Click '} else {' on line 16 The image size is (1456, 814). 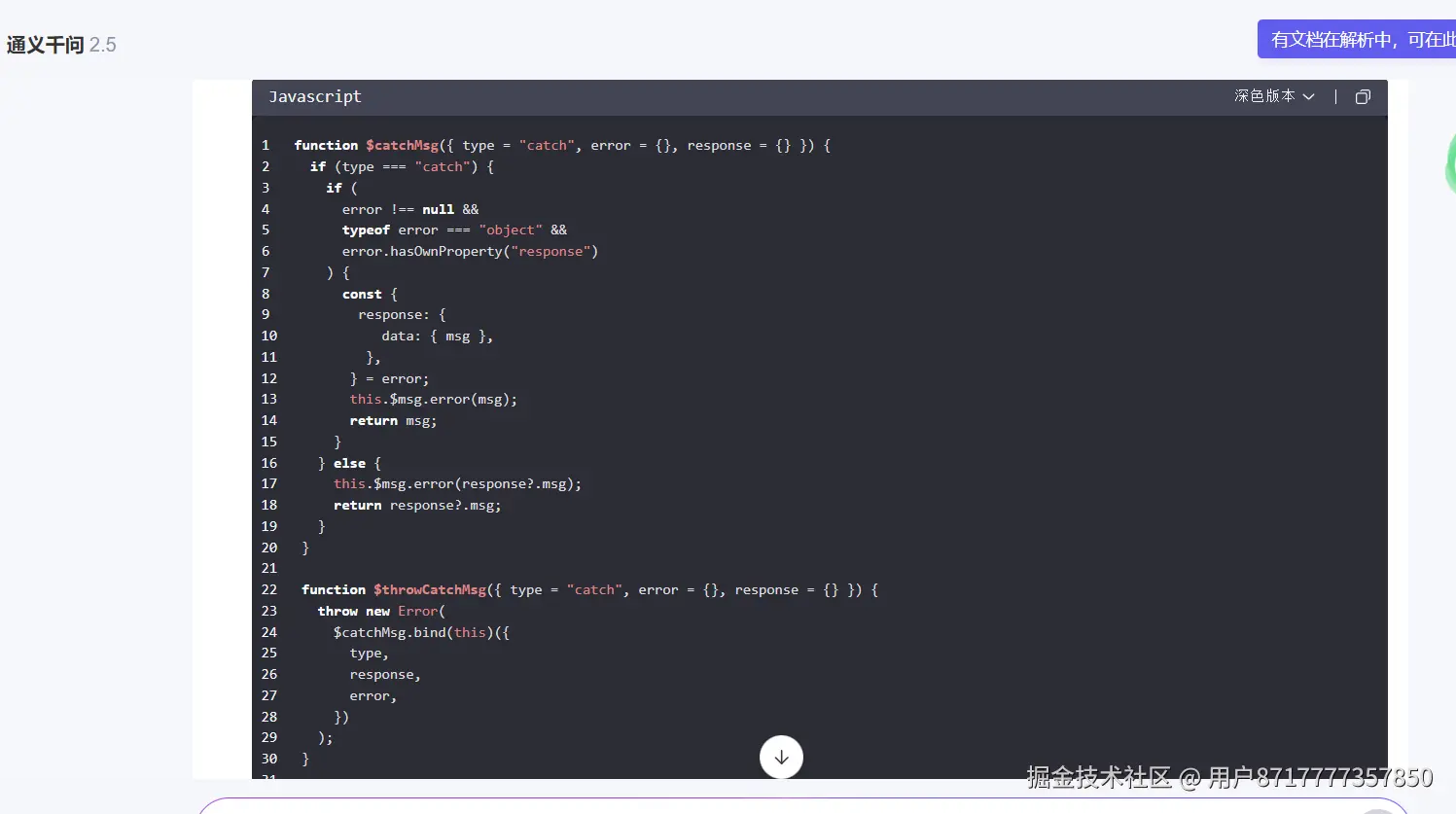click(349, 463)
